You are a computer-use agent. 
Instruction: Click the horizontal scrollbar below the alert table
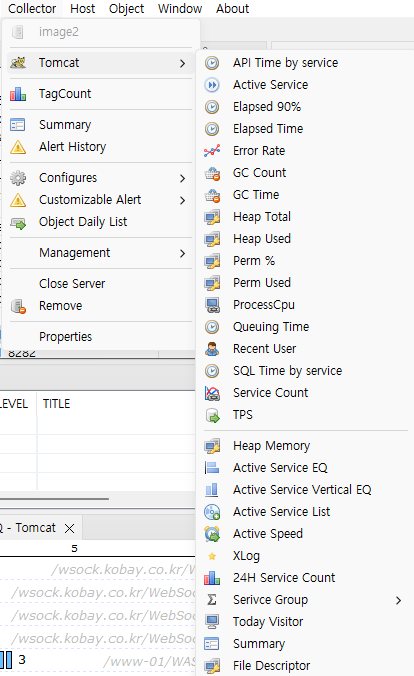click(x=54, y=499)
